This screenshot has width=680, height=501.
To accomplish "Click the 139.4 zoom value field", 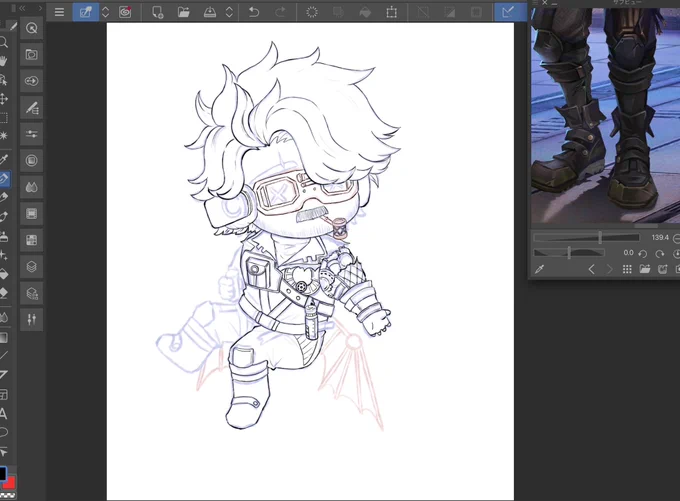I will click(x=660, y=238).
